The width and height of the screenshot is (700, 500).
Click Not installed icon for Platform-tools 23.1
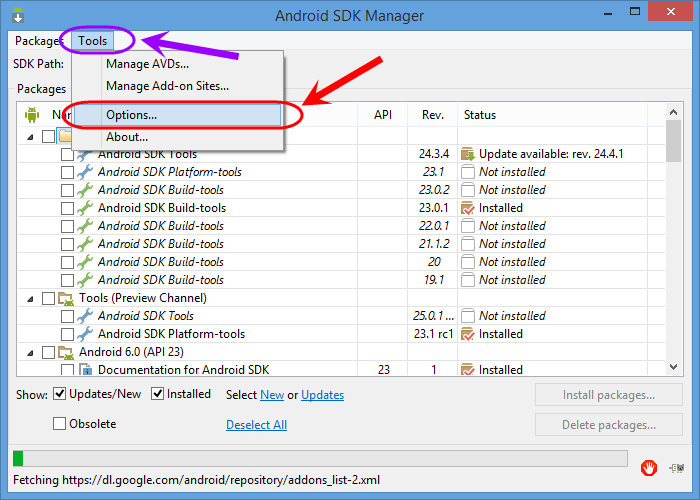(467, 172)
